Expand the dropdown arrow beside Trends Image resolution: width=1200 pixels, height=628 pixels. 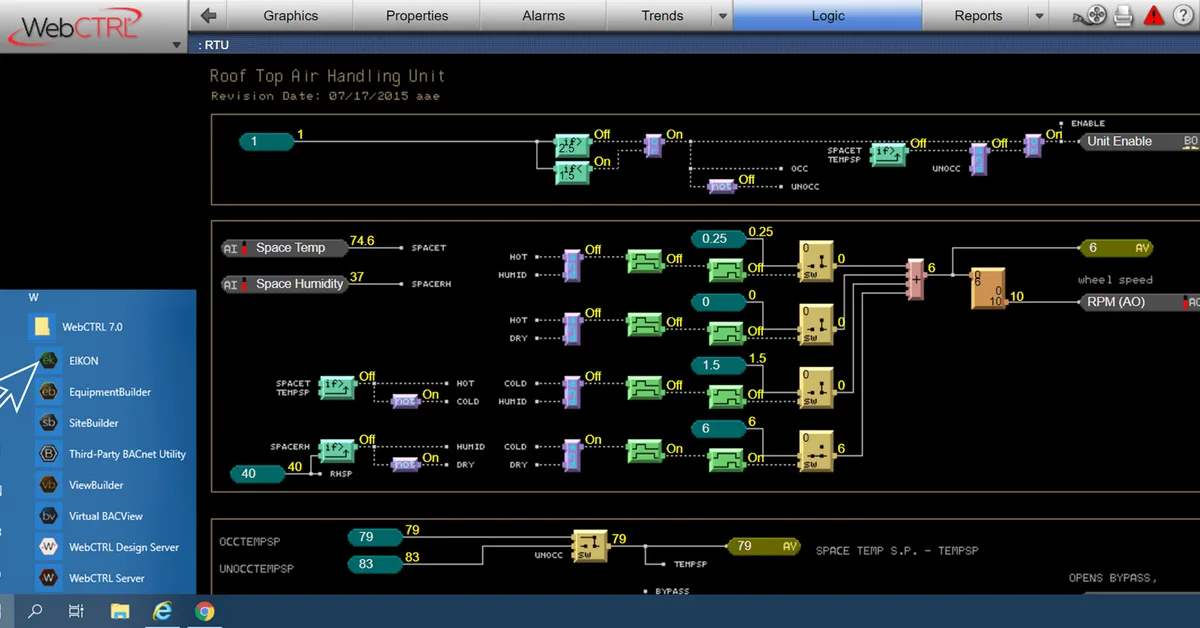722,16
